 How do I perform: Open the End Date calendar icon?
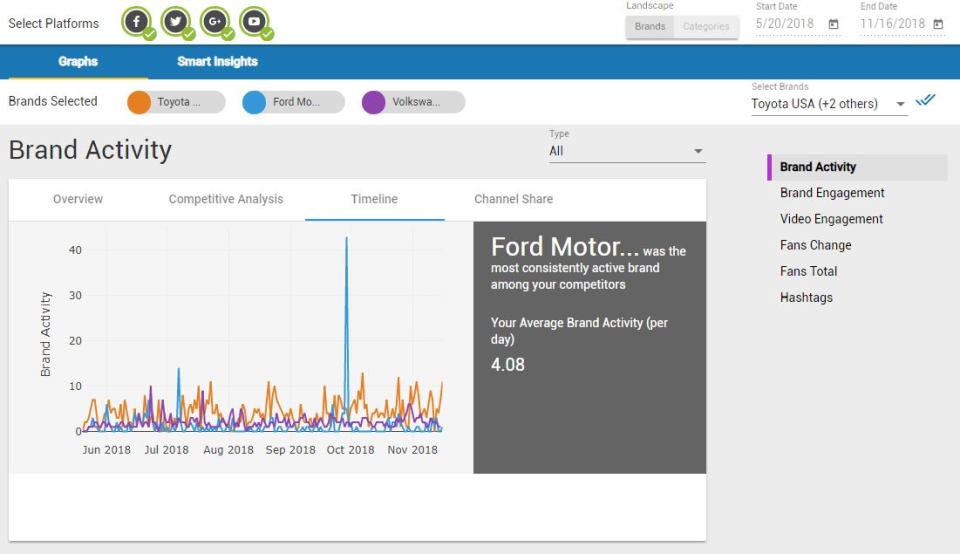tap(937, 24)
